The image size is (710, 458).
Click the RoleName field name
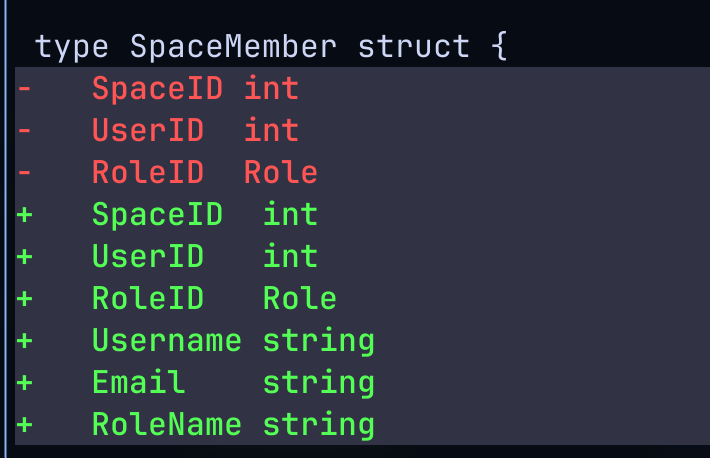point(167,424)
